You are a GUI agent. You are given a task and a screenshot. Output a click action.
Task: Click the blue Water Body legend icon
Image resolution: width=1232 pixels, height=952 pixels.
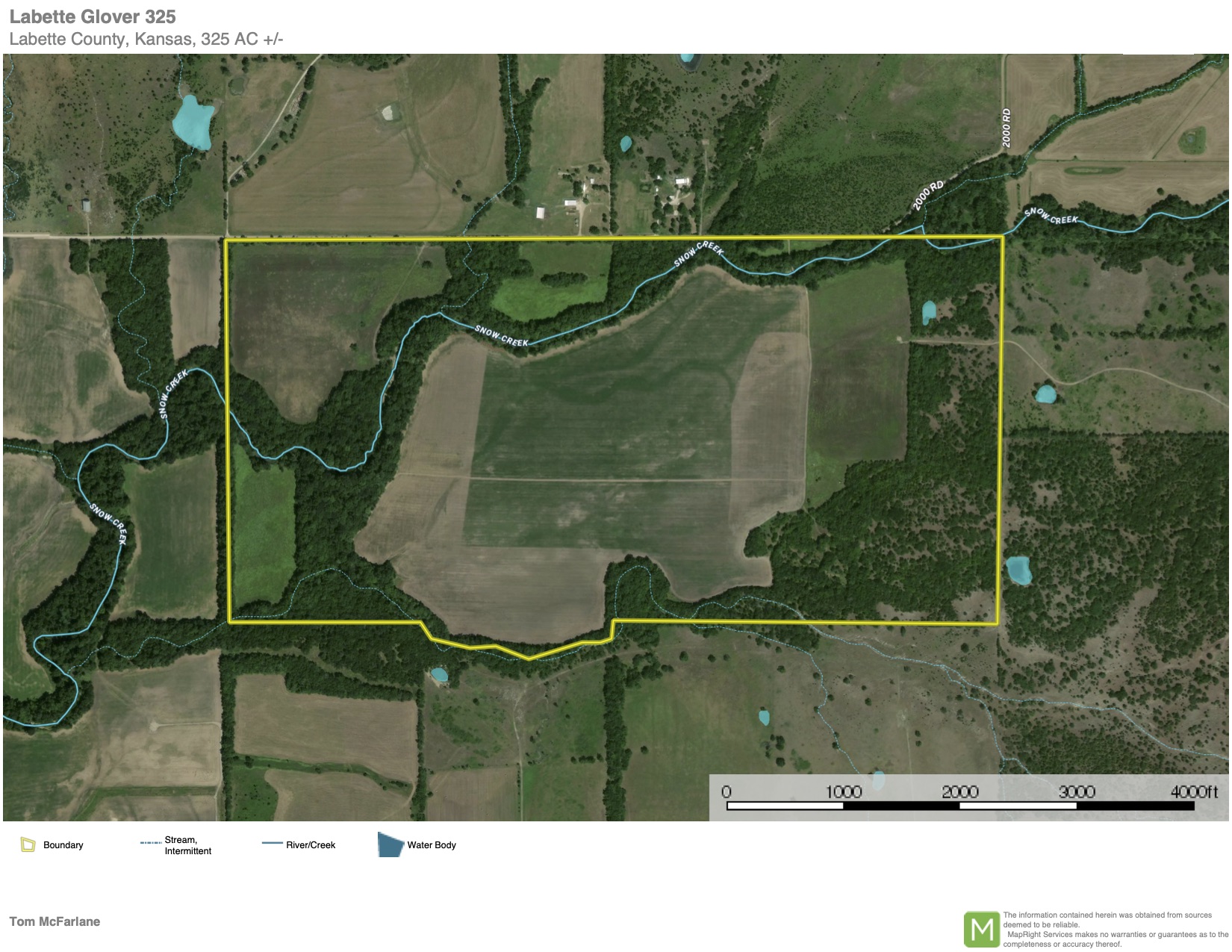point(390,844)
